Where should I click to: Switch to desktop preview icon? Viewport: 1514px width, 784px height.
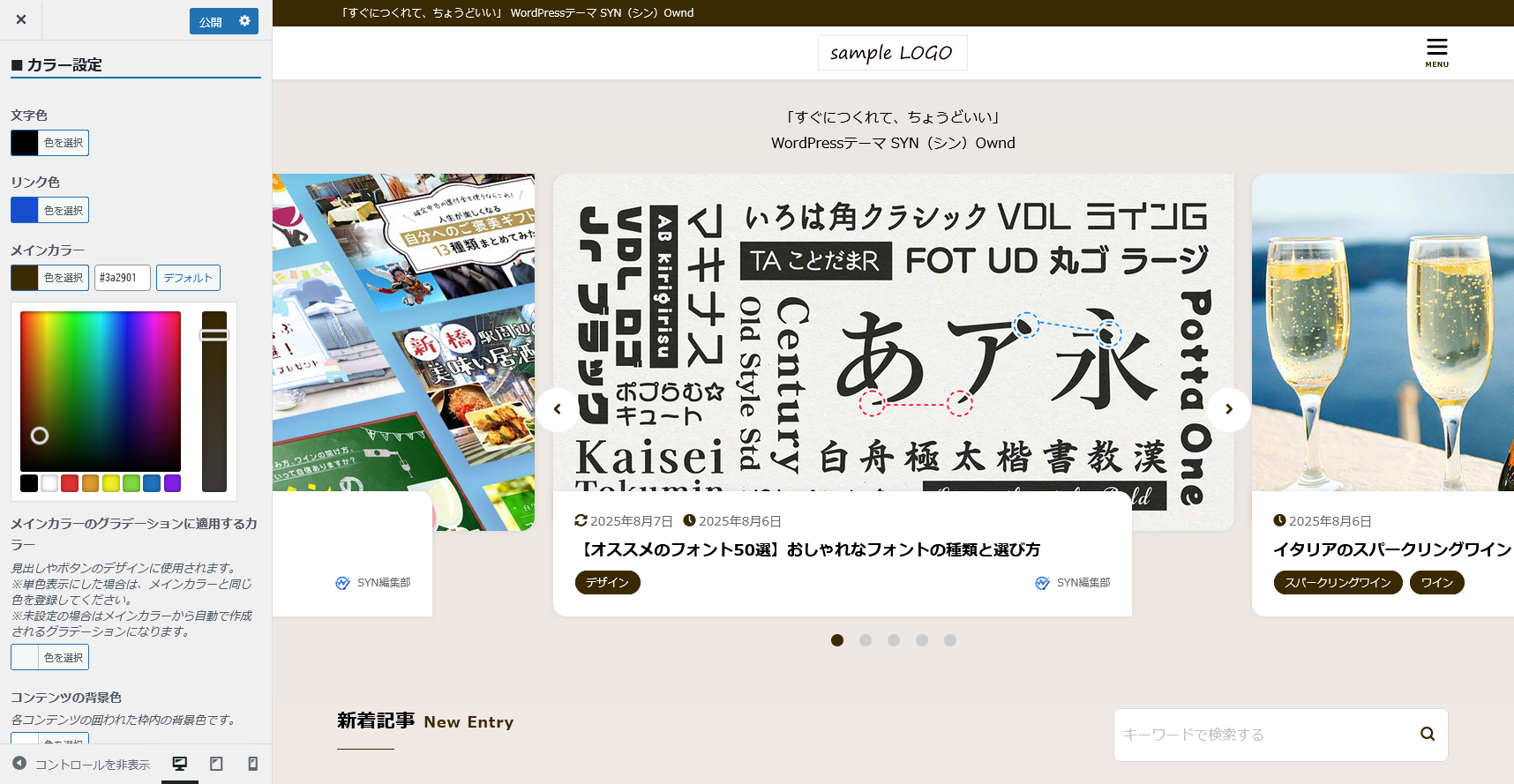[180, 764]
